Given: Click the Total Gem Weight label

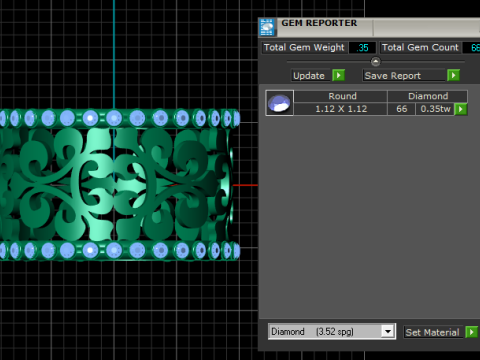Looking at the screenshot, I should [304, 48].
